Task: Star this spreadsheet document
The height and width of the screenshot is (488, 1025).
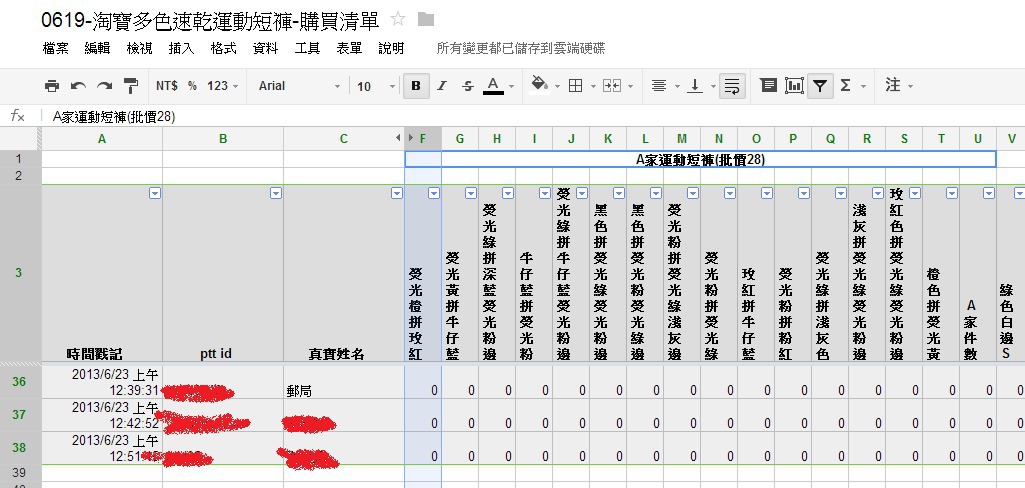Action: coord(398,19)
